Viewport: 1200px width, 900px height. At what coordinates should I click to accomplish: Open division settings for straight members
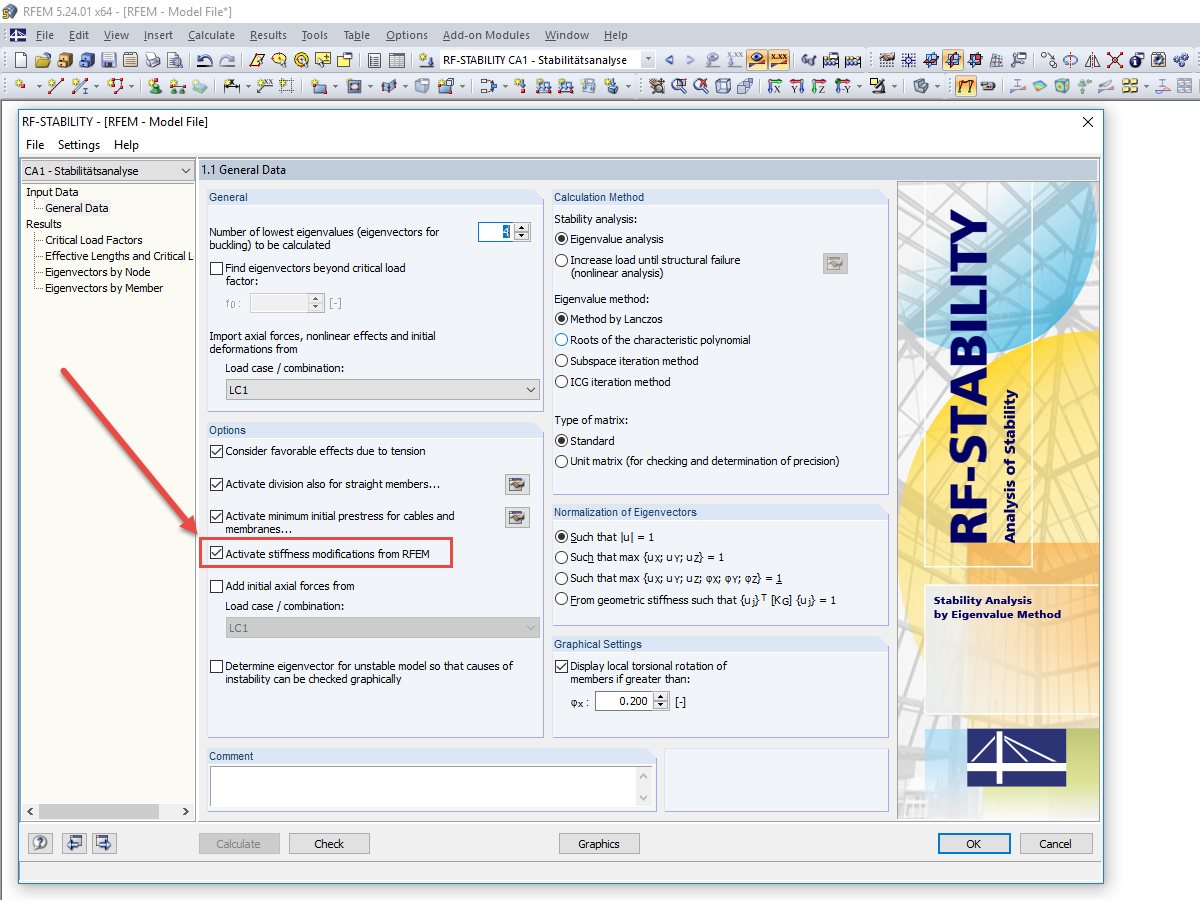pos(517,484)
